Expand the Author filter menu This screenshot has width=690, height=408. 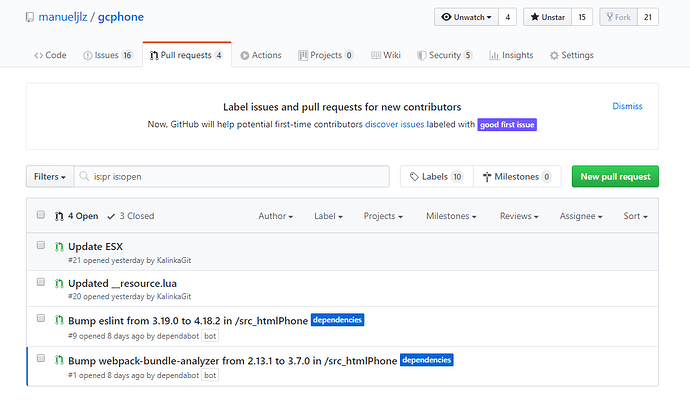click(275, 216)
